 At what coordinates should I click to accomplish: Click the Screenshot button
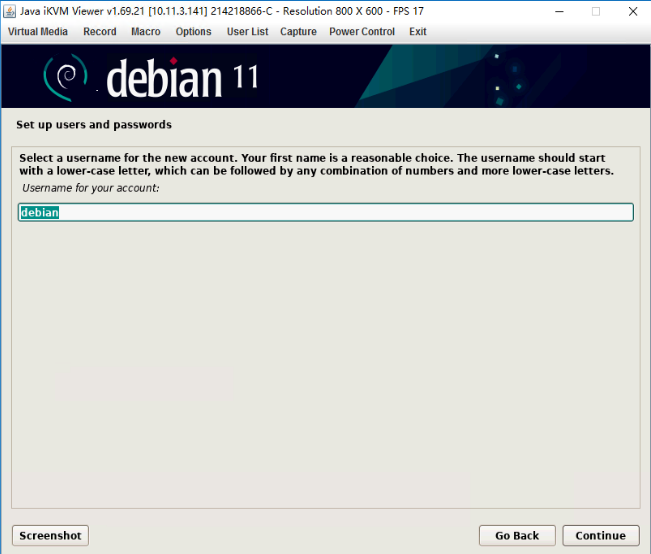(50, 535)
